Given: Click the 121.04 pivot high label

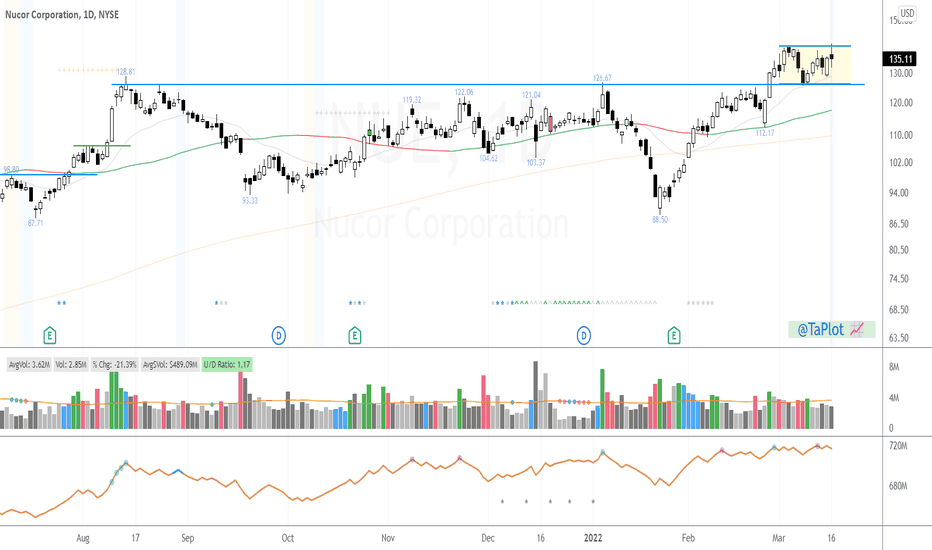Looking at the screenshot, I should [x=531, y=95].
